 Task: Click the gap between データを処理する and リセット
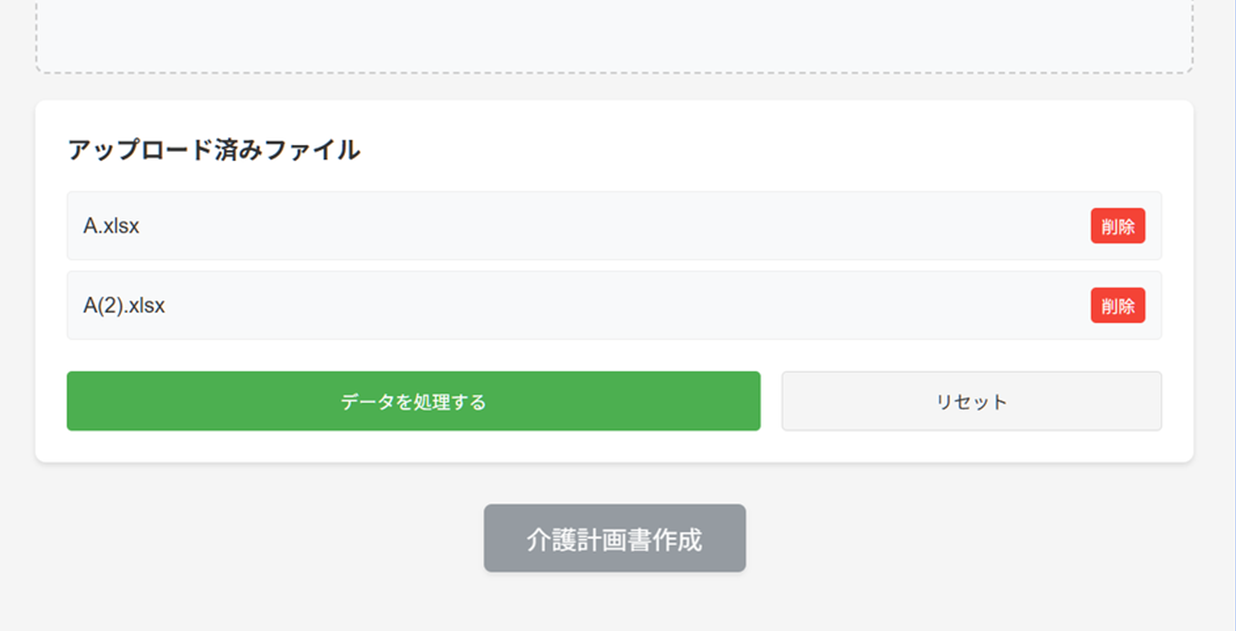click(x=771, y=401)
